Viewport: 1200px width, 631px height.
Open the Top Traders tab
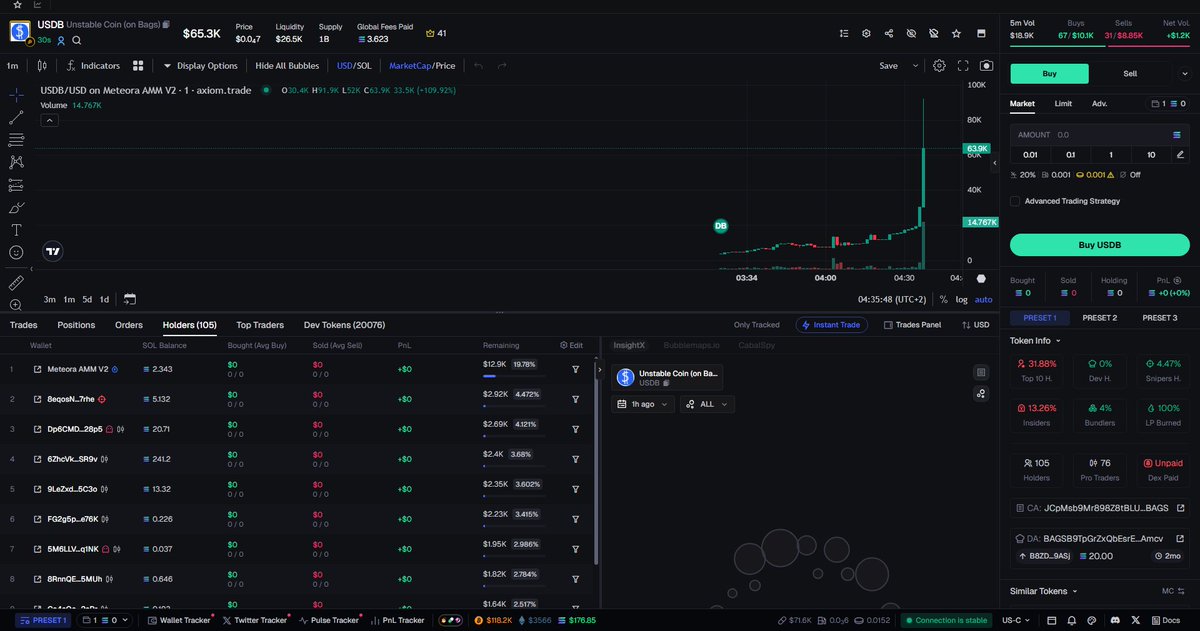pos(260,325)
